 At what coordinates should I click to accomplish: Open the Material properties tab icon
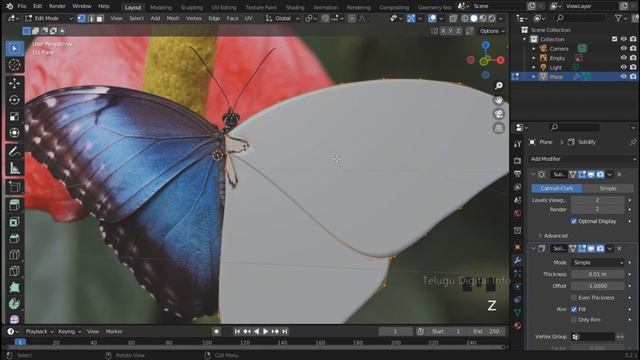(x=518, y=326)
